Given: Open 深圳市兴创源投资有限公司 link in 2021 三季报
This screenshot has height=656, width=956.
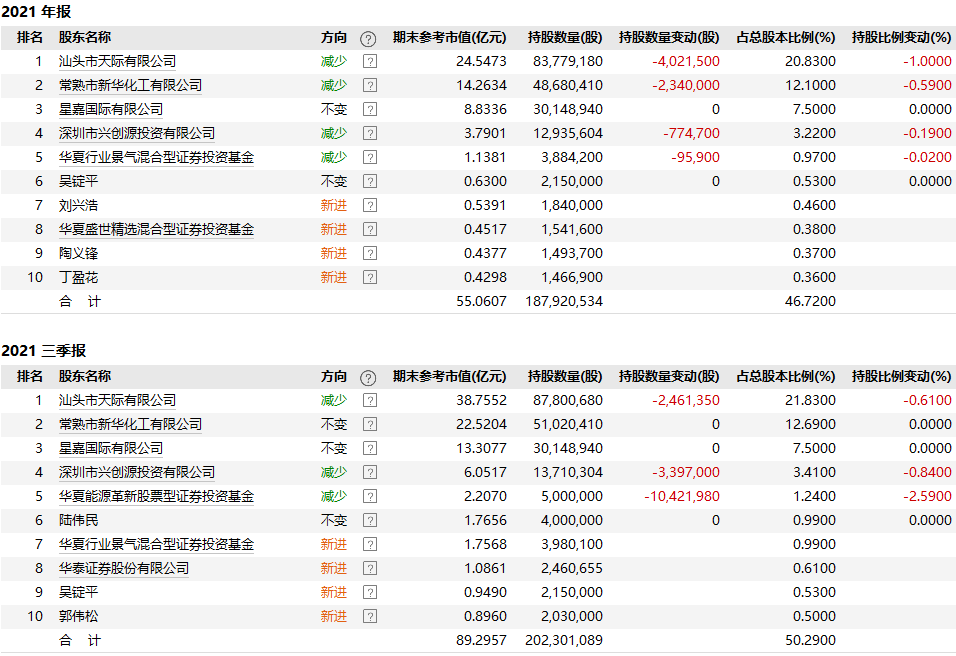Looking at the screenshot, I should 137,472.
